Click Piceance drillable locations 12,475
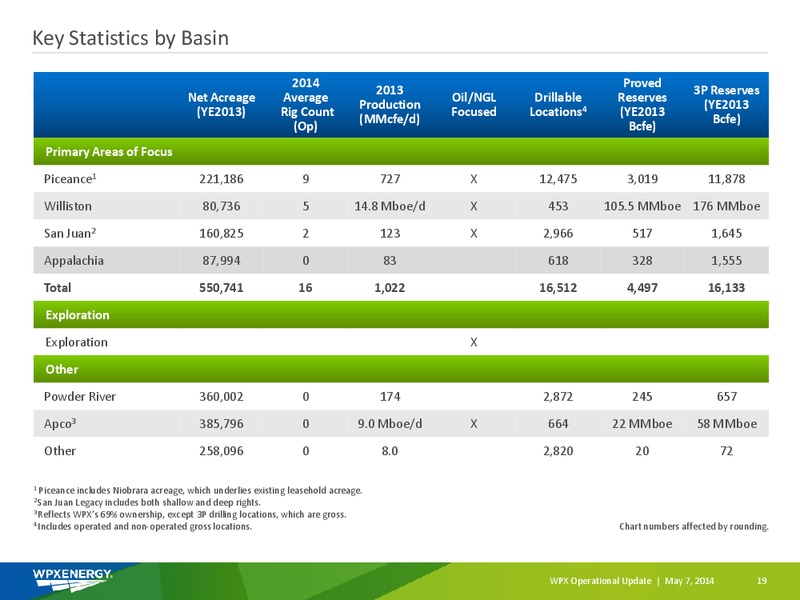Screen dimensions: 800x600 tap(558, 179)
